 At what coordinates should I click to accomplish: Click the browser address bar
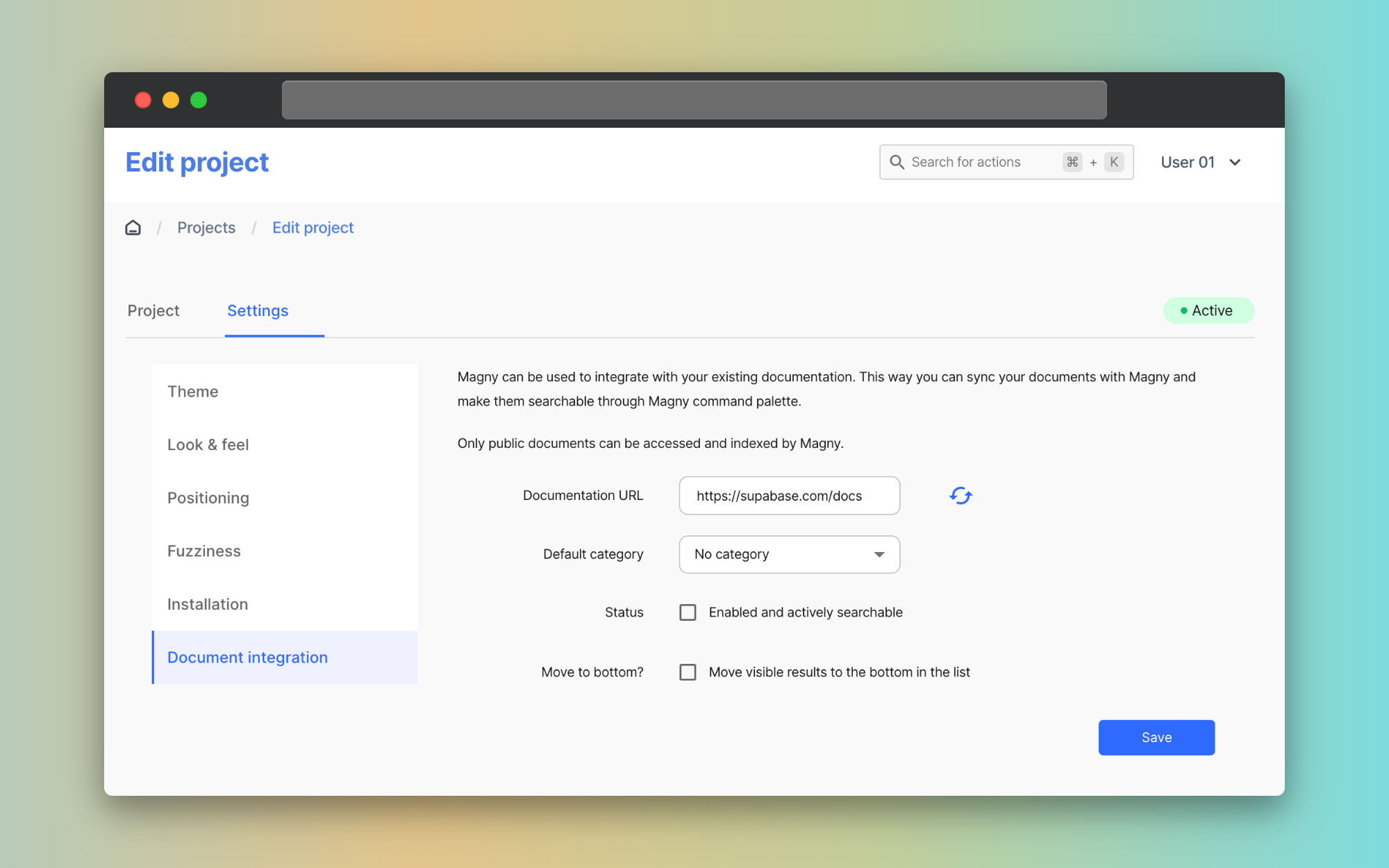pyautogui.click(x=694, y=100)
